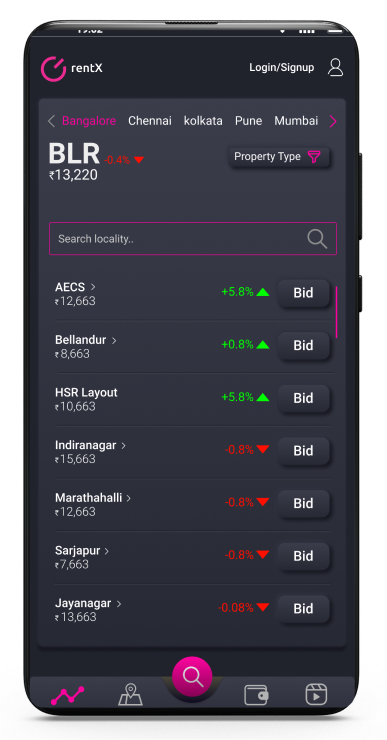This screenshot has height=740, width=387.
Task: Click Login/Signup link
Action: 282,67
